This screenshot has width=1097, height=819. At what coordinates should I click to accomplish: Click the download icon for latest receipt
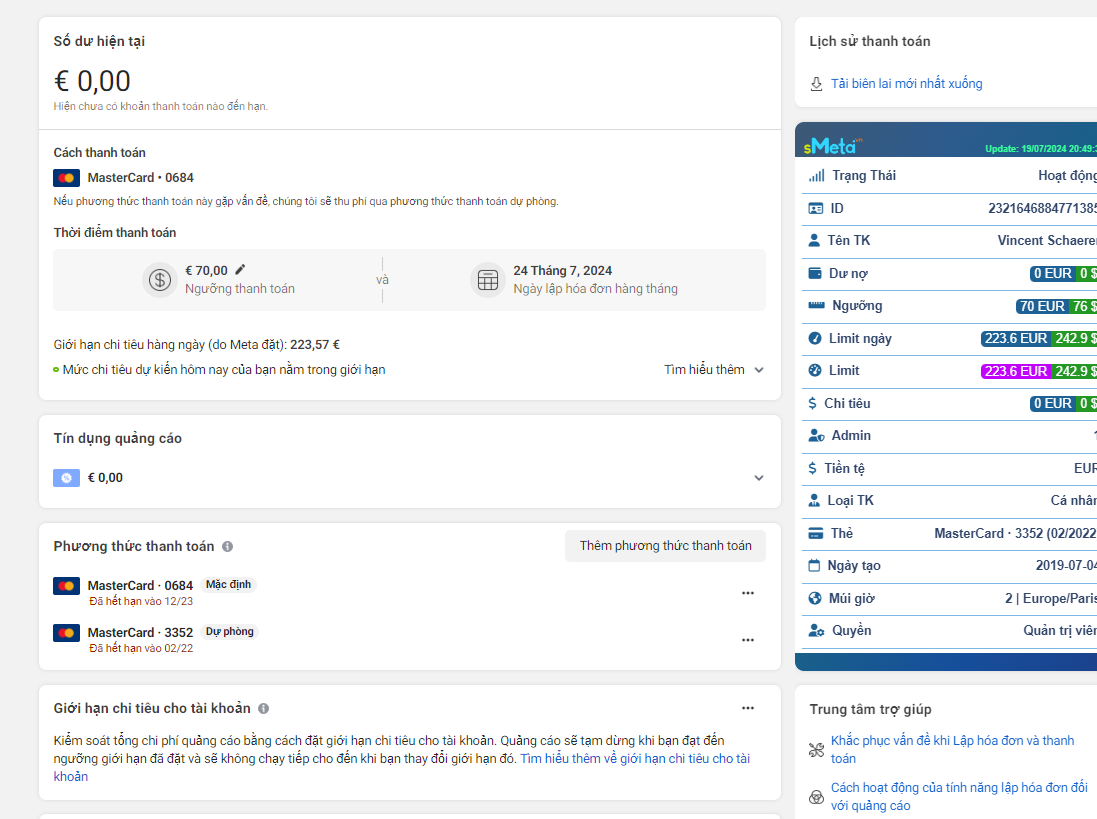pyautogui.click(x=817, y=84)
